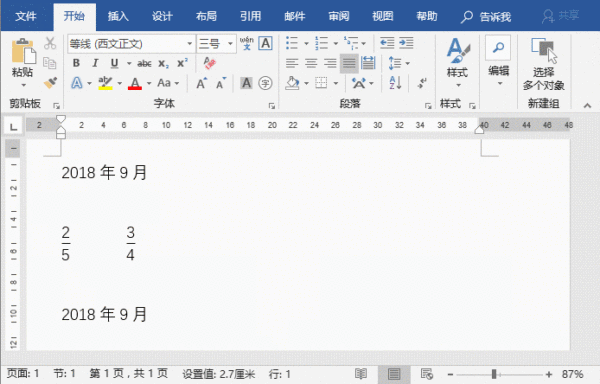Switch to Web Layout view icon
The image size is (600, 384).
pos(426,374)
